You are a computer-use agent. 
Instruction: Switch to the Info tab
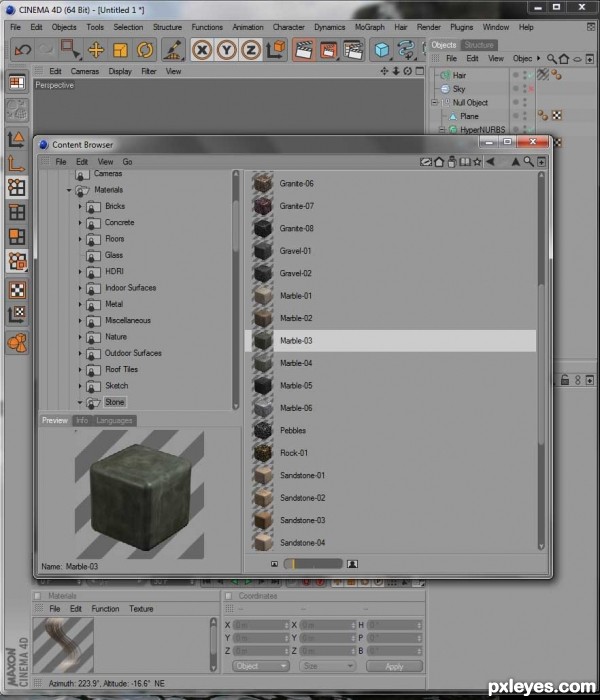click(x=82, y=421)
